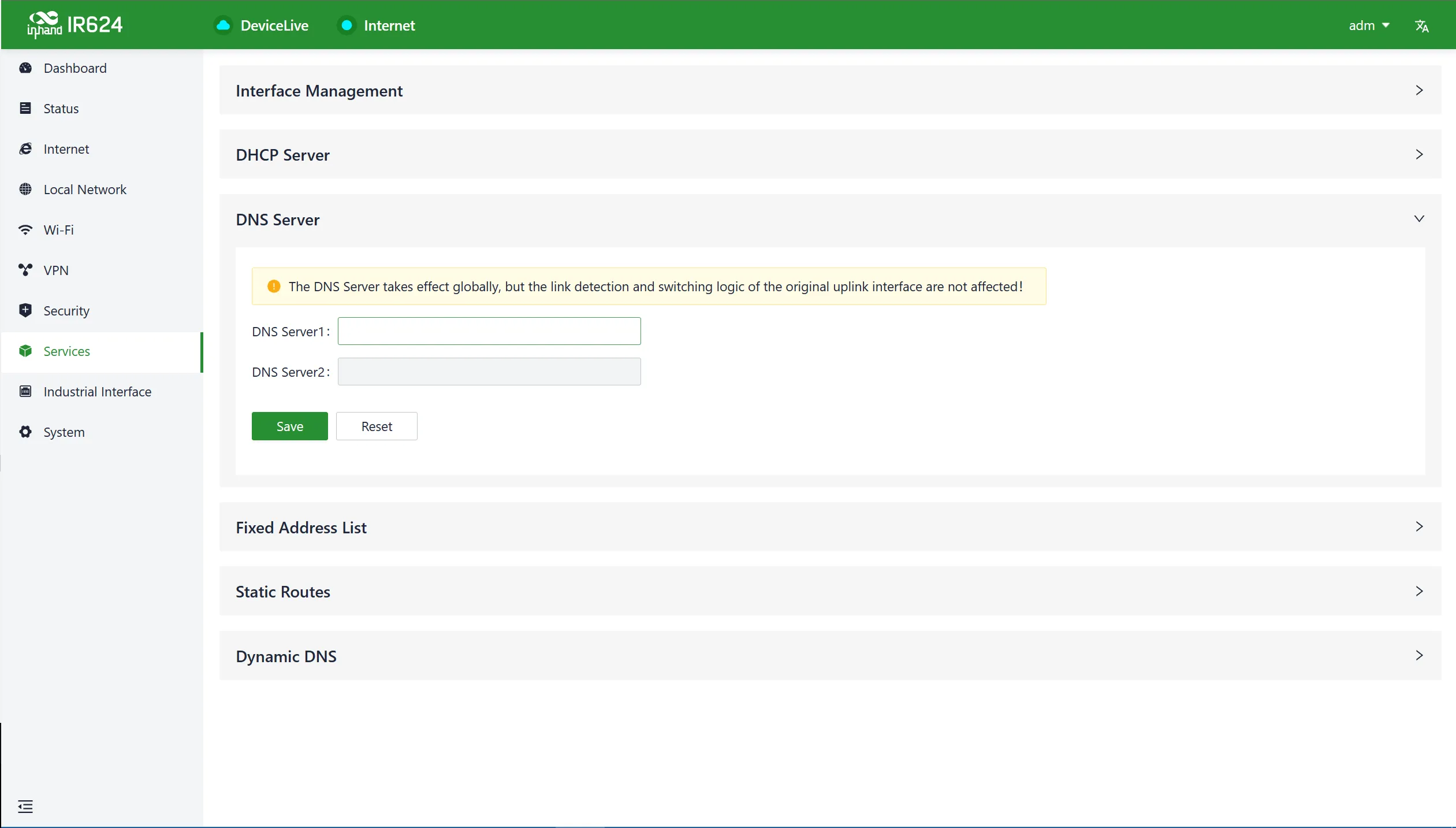Expand the Dynamic DNS chevron

[x=1419, y=655]
